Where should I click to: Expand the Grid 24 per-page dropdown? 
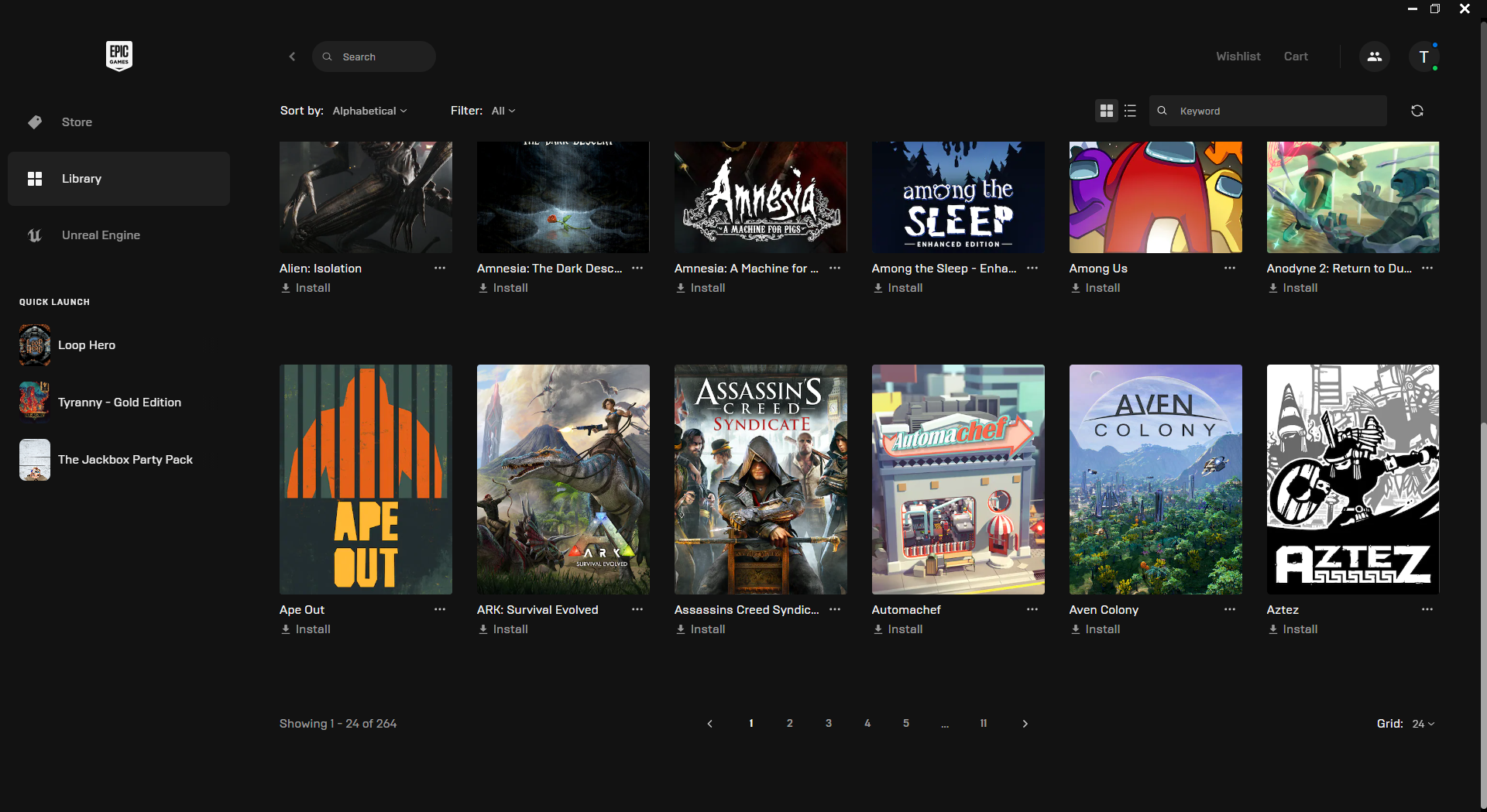click(x=1423, y=724)
